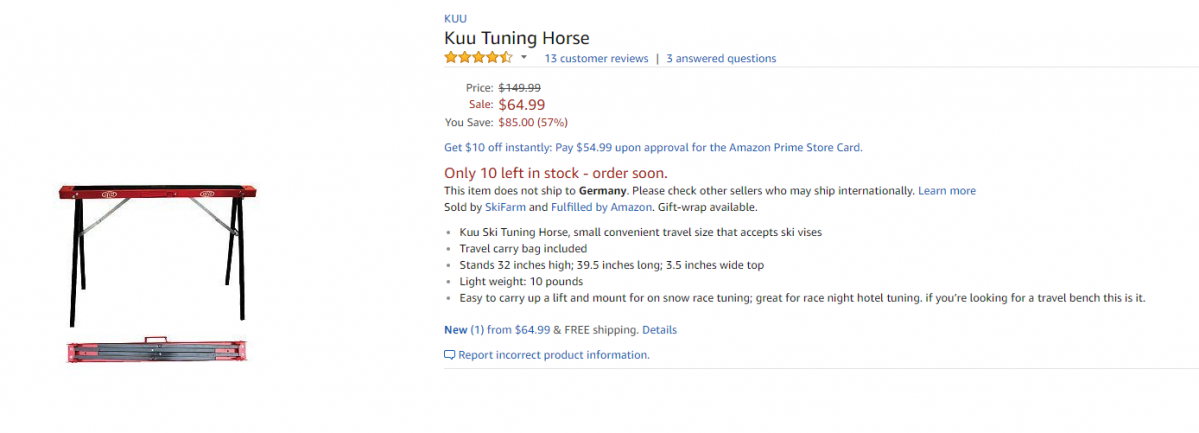Click the speech bubble report icon
Screen dimensions: 1199x433
click(450, 355)
